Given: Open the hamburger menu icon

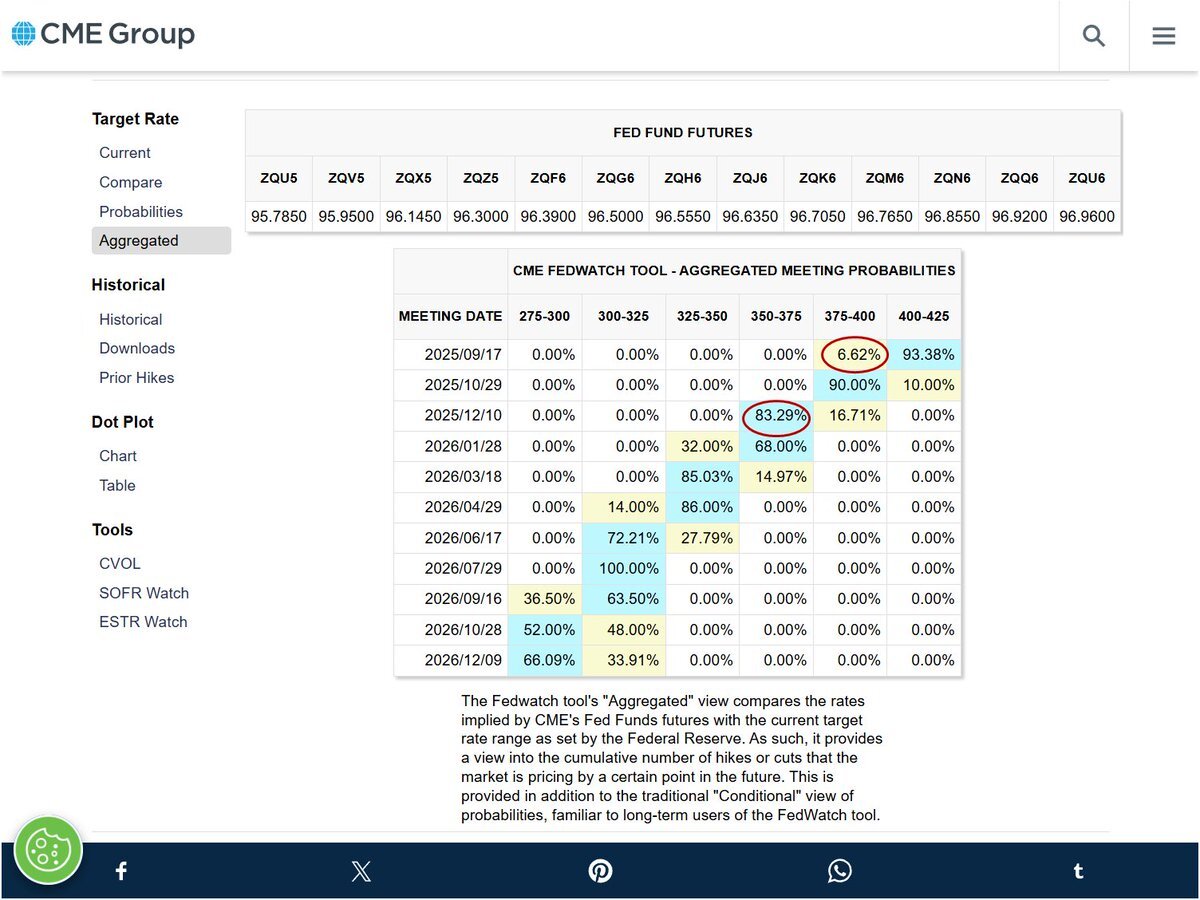Looking at the screenshot, I should pyautogui.click(x=1164, y=36).
